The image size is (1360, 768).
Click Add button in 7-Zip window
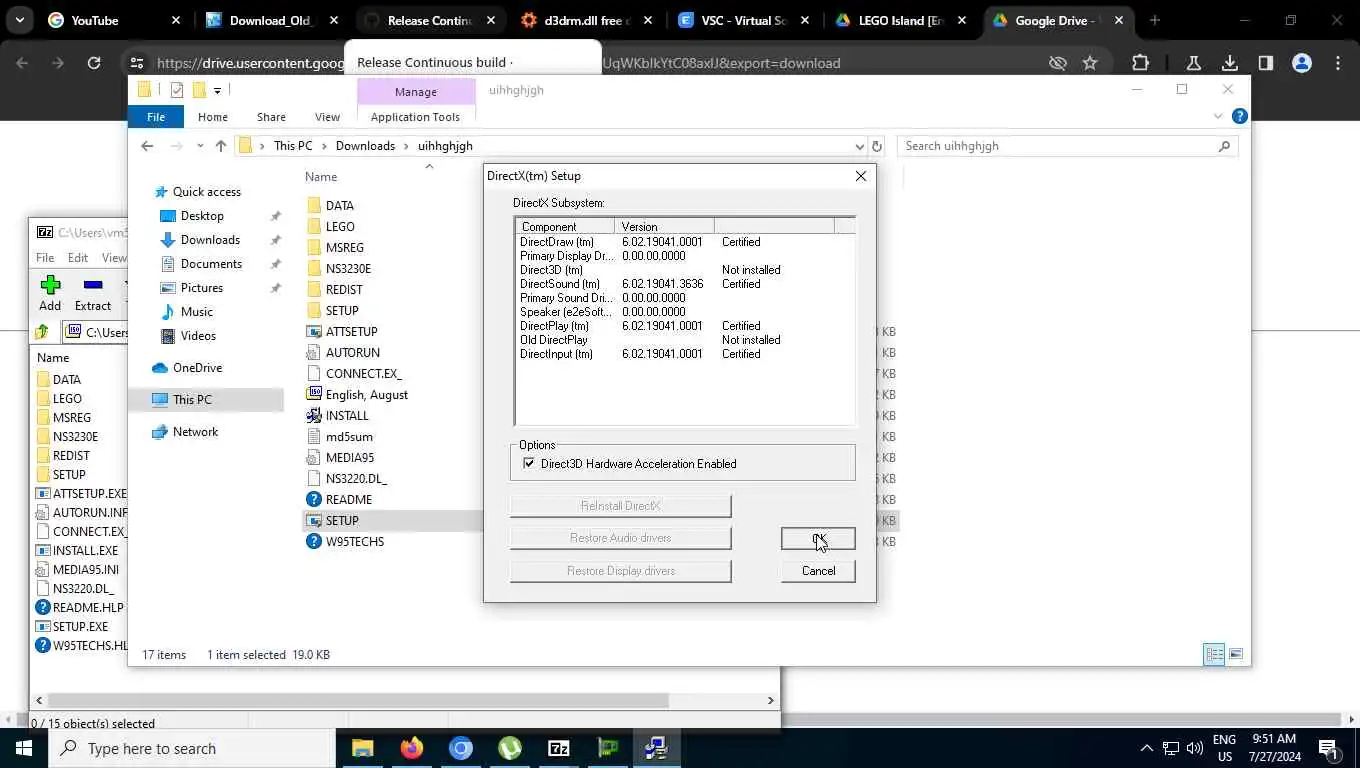50,294
